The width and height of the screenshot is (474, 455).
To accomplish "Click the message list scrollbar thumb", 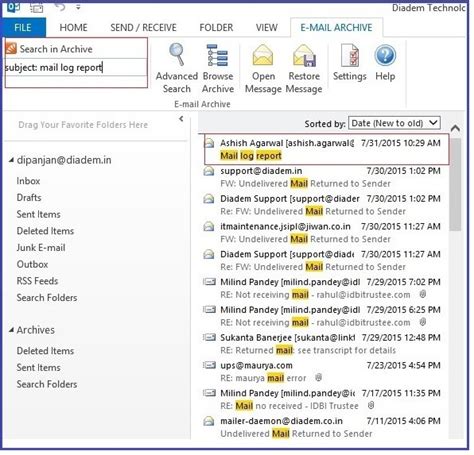I will click(x=455, y=184).
